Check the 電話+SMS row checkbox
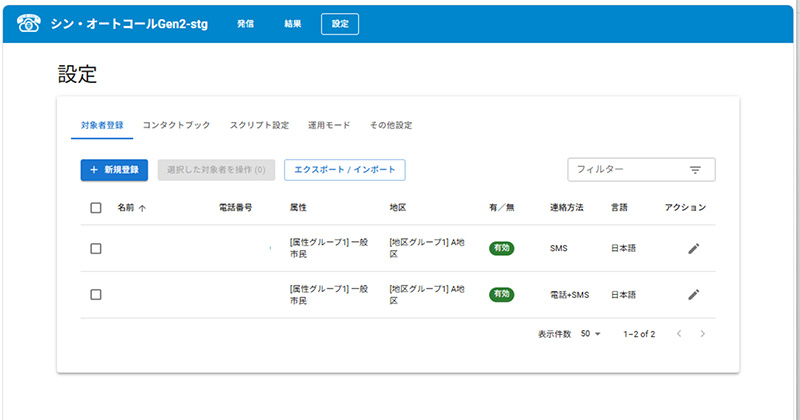The height and width of the screenshot is (420, 800). point(95,294)
